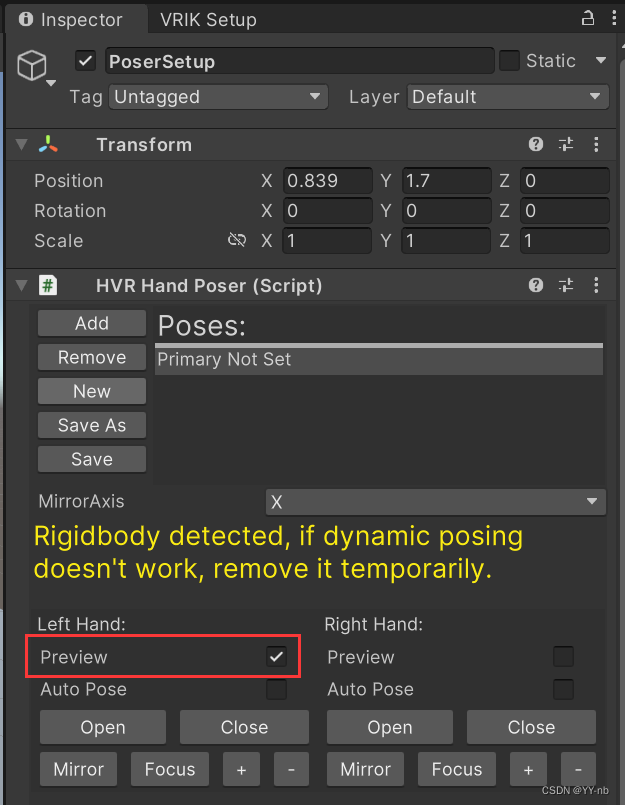Enable Right Hand Auto Pose
Screen dimensions: 625x805
(x=563, y=689)
